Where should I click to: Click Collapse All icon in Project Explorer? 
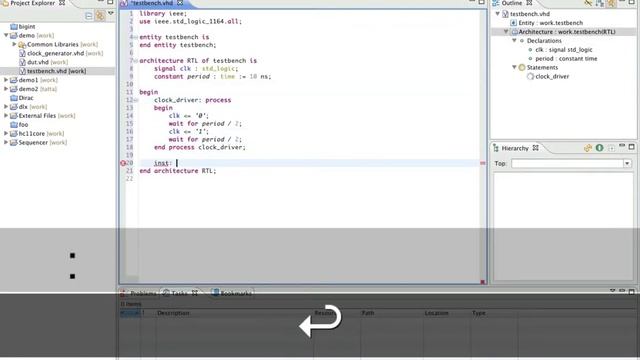(89, 16)
